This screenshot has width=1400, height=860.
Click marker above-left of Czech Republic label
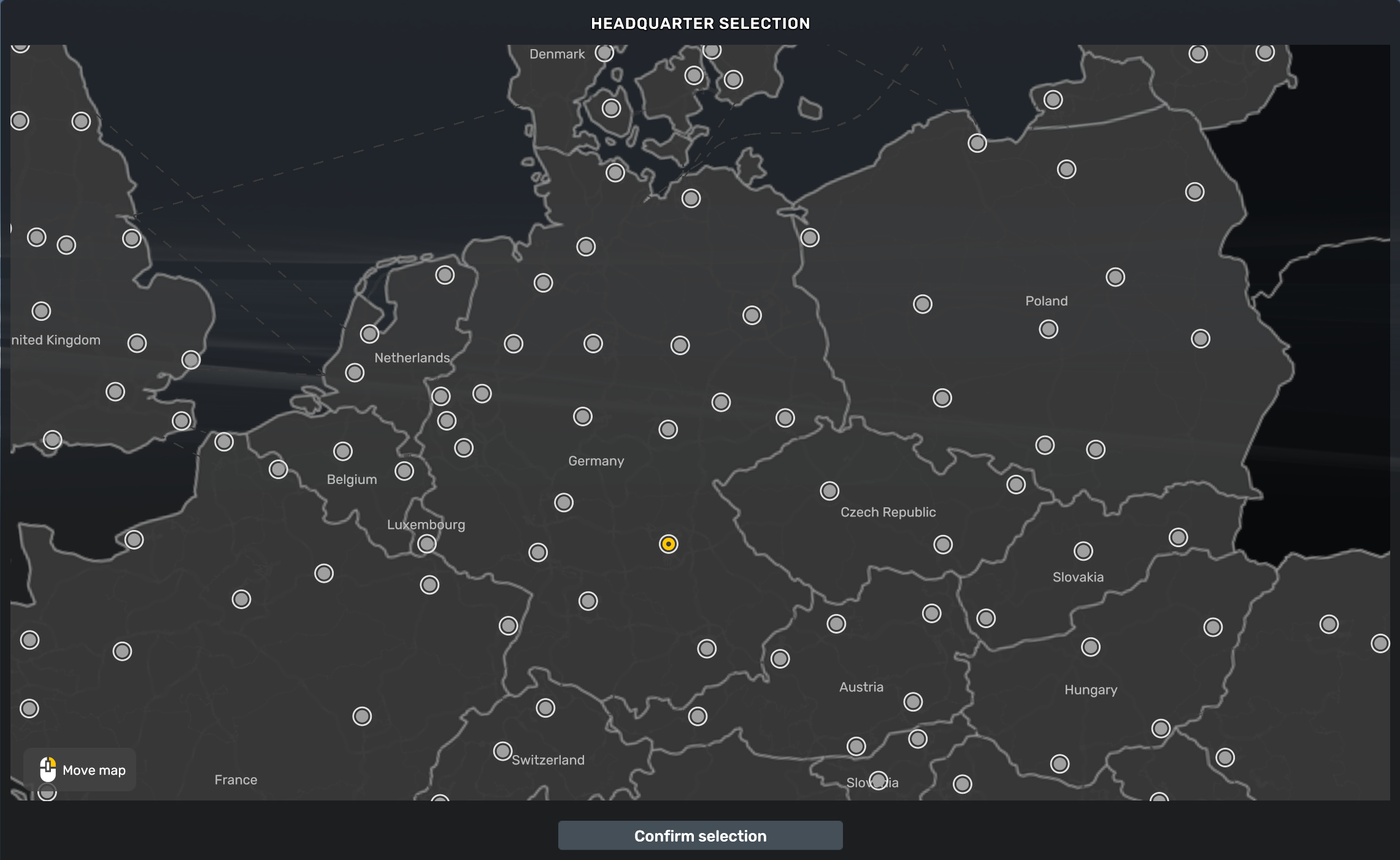(829, 491)
